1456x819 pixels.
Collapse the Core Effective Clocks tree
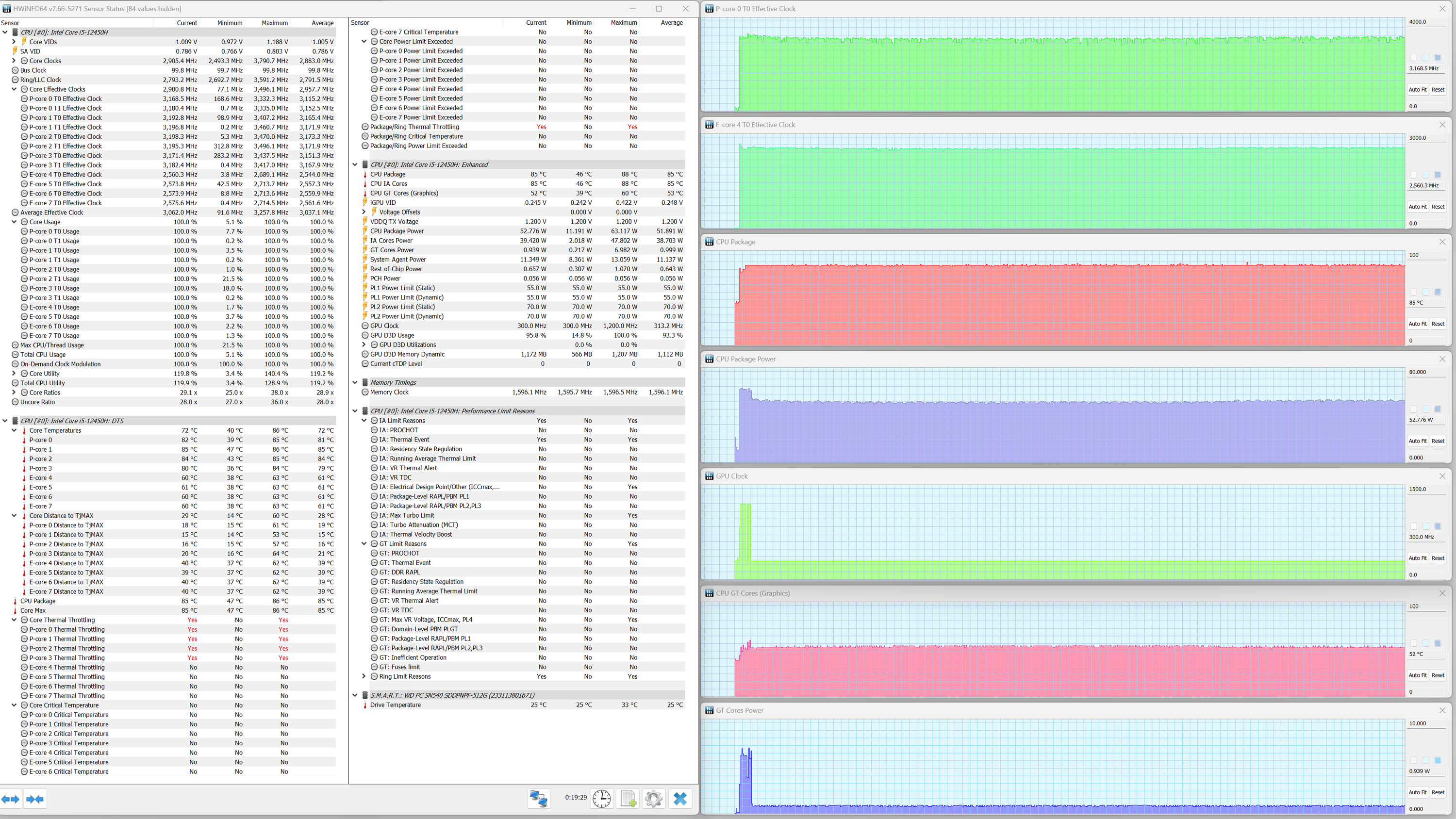click(x=14, y=89)
